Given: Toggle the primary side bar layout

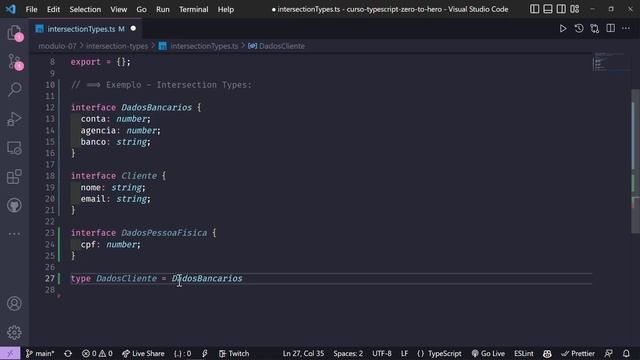Looking at the screenshot, I should click(534, 9).
